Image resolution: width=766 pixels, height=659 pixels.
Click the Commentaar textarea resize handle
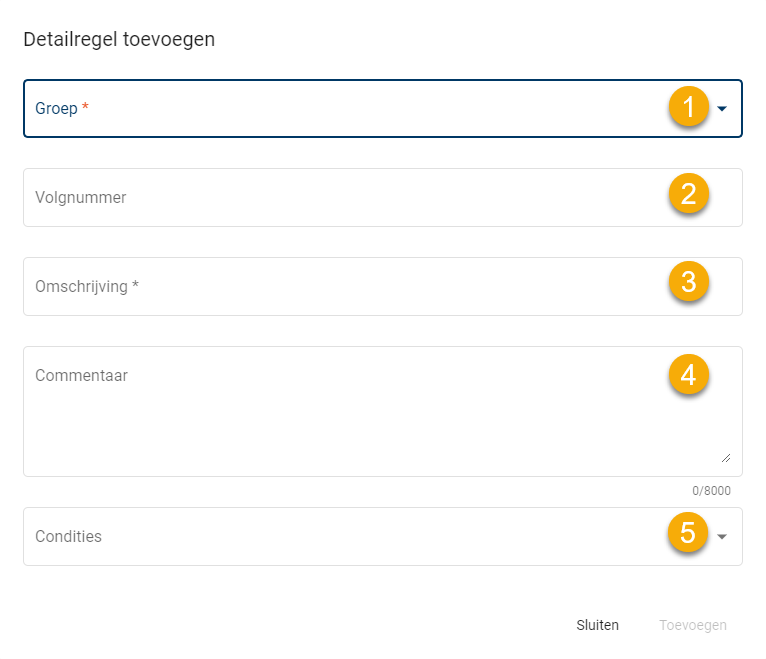coord(725,457)
